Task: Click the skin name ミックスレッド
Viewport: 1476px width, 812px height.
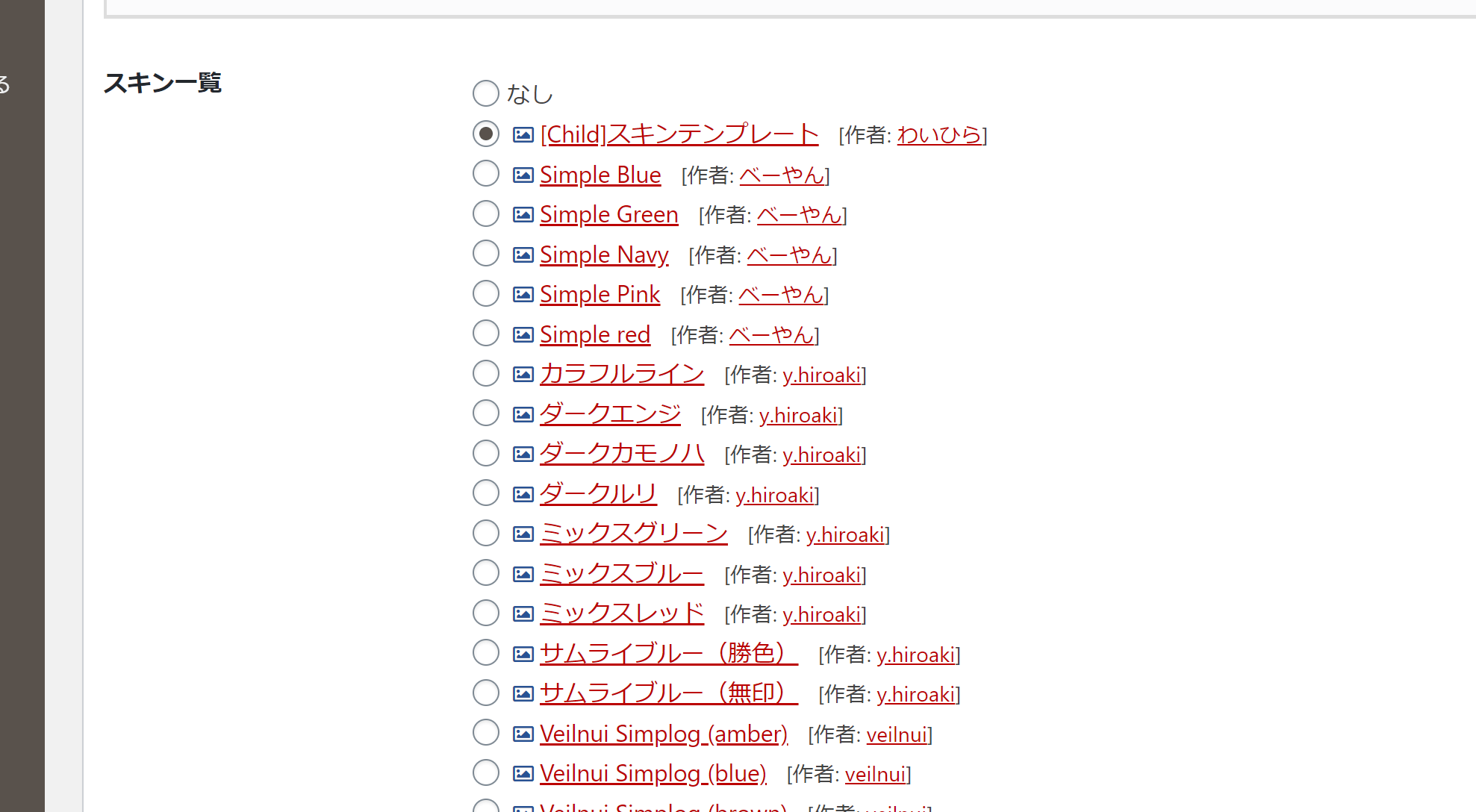Action: tap(621, 613)
